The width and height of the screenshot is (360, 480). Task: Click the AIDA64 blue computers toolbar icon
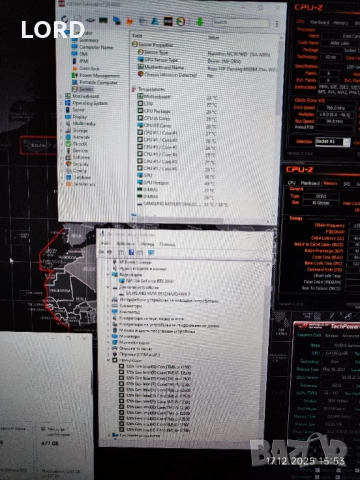[x=116, y=21]
